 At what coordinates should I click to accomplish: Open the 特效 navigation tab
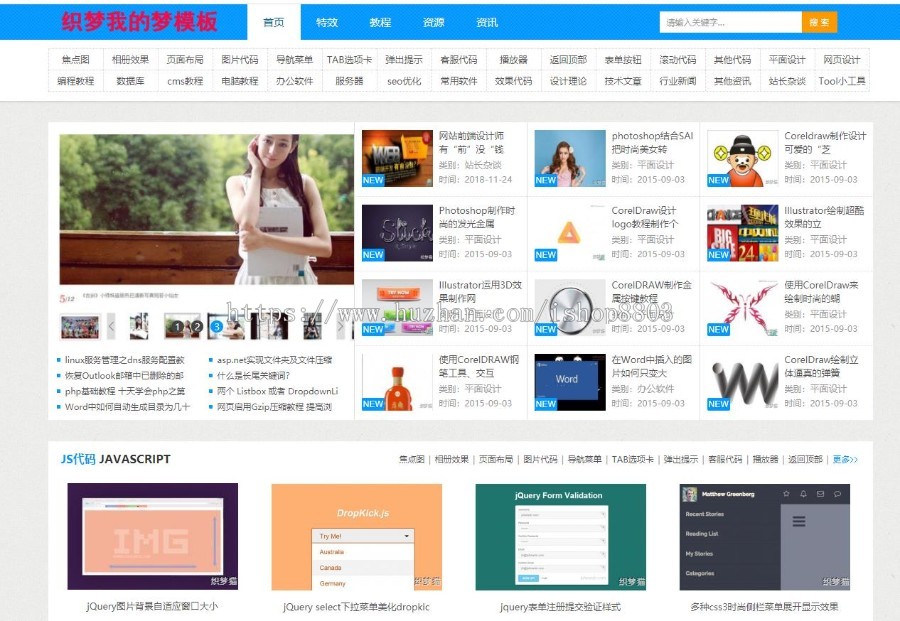327,22
